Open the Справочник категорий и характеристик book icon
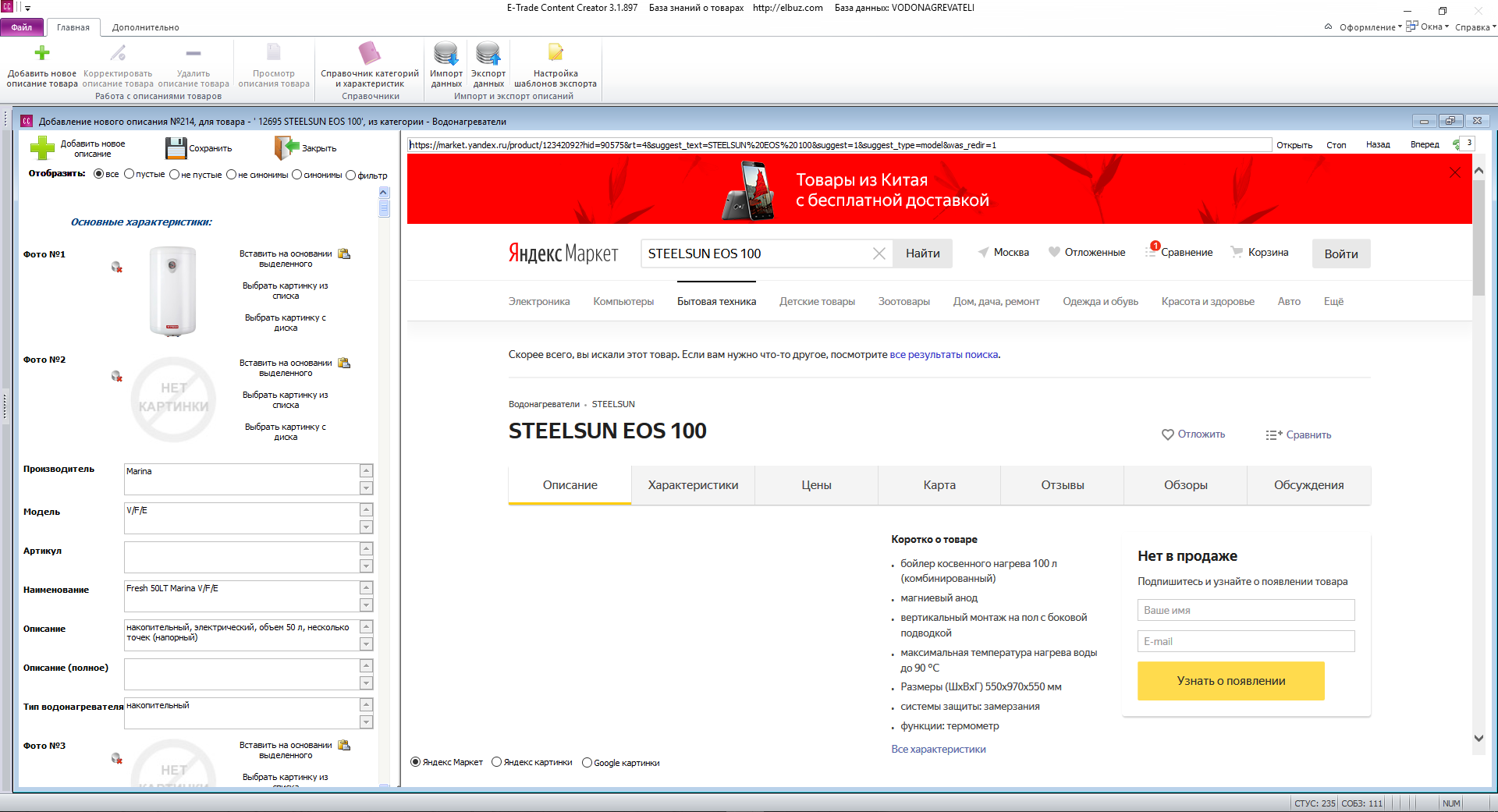1498x812 pixels. click(x=370, y=53)
